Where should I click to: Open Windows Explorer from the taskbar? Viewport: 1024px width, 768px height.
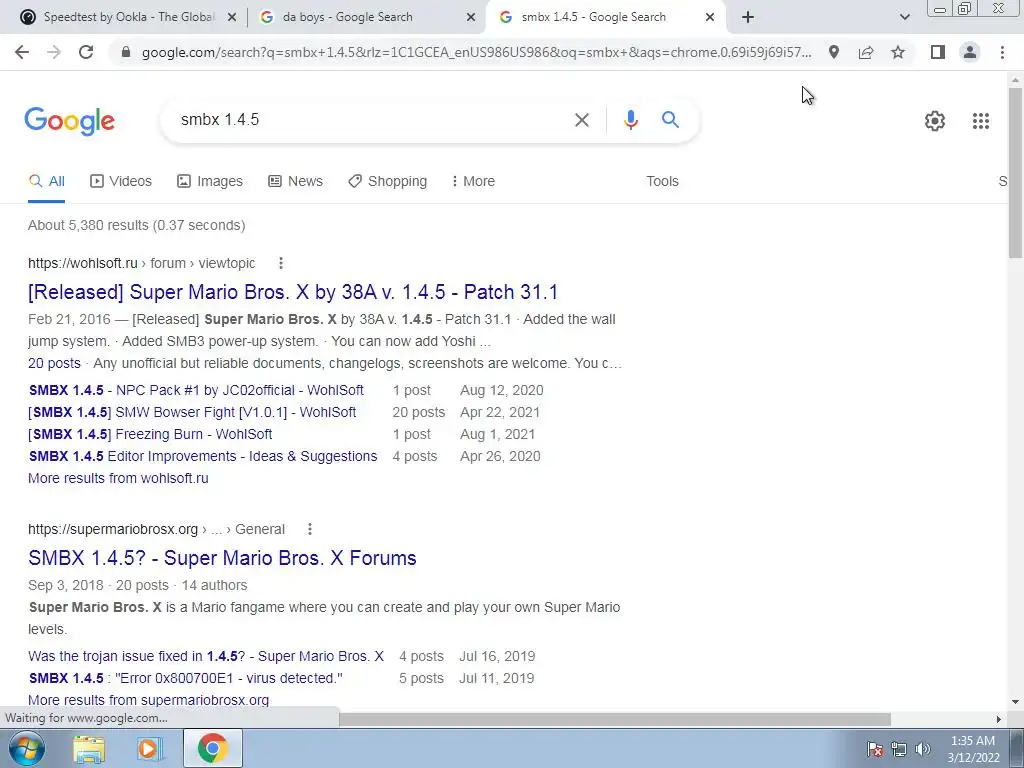click(x=89, y=749)
